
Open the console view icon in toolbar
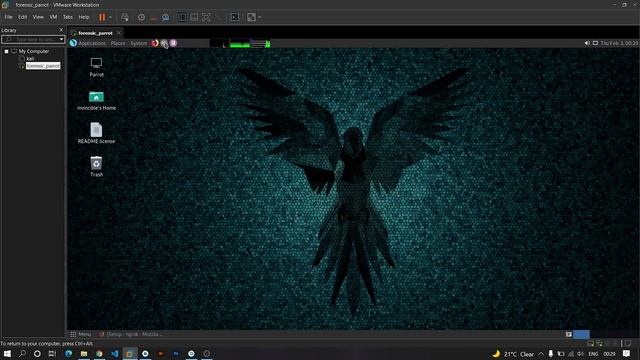[235, 17]
